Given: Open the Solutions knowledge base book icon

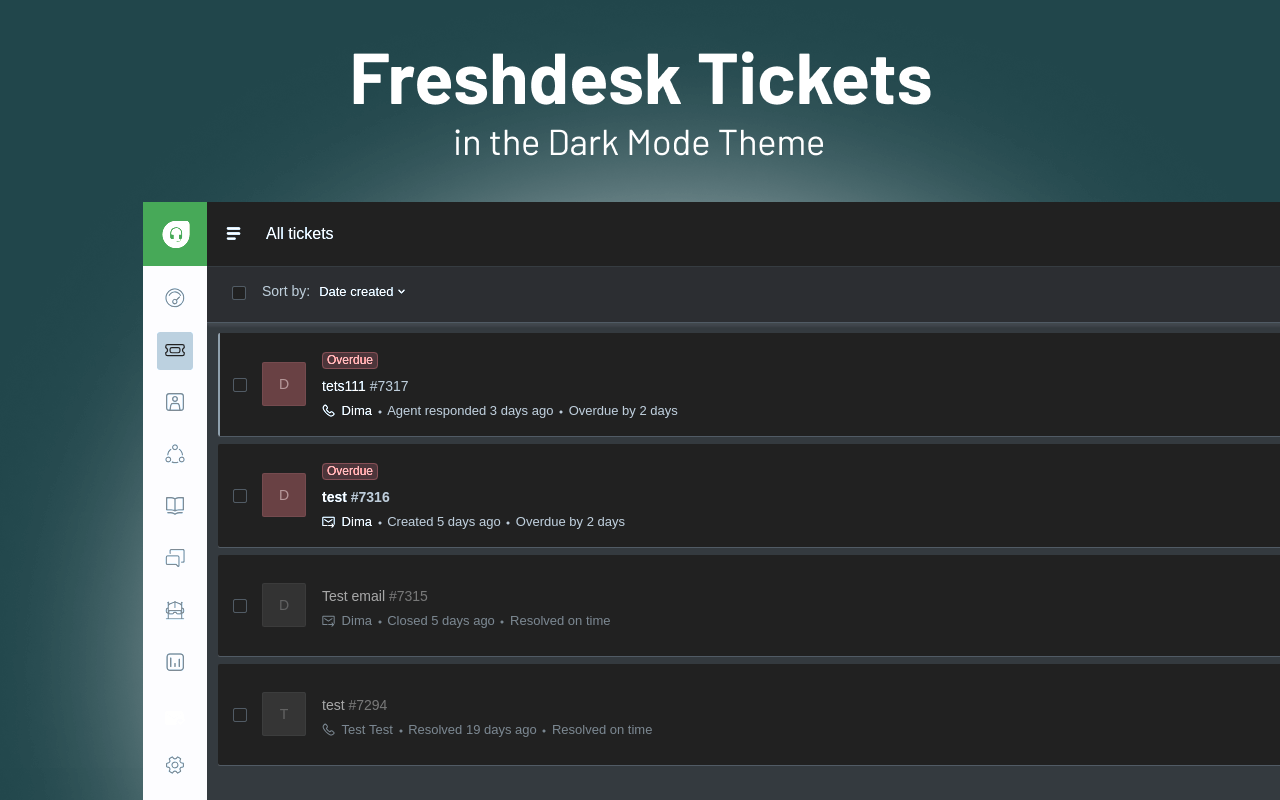Looking at the screenshot, I should 175,505.
